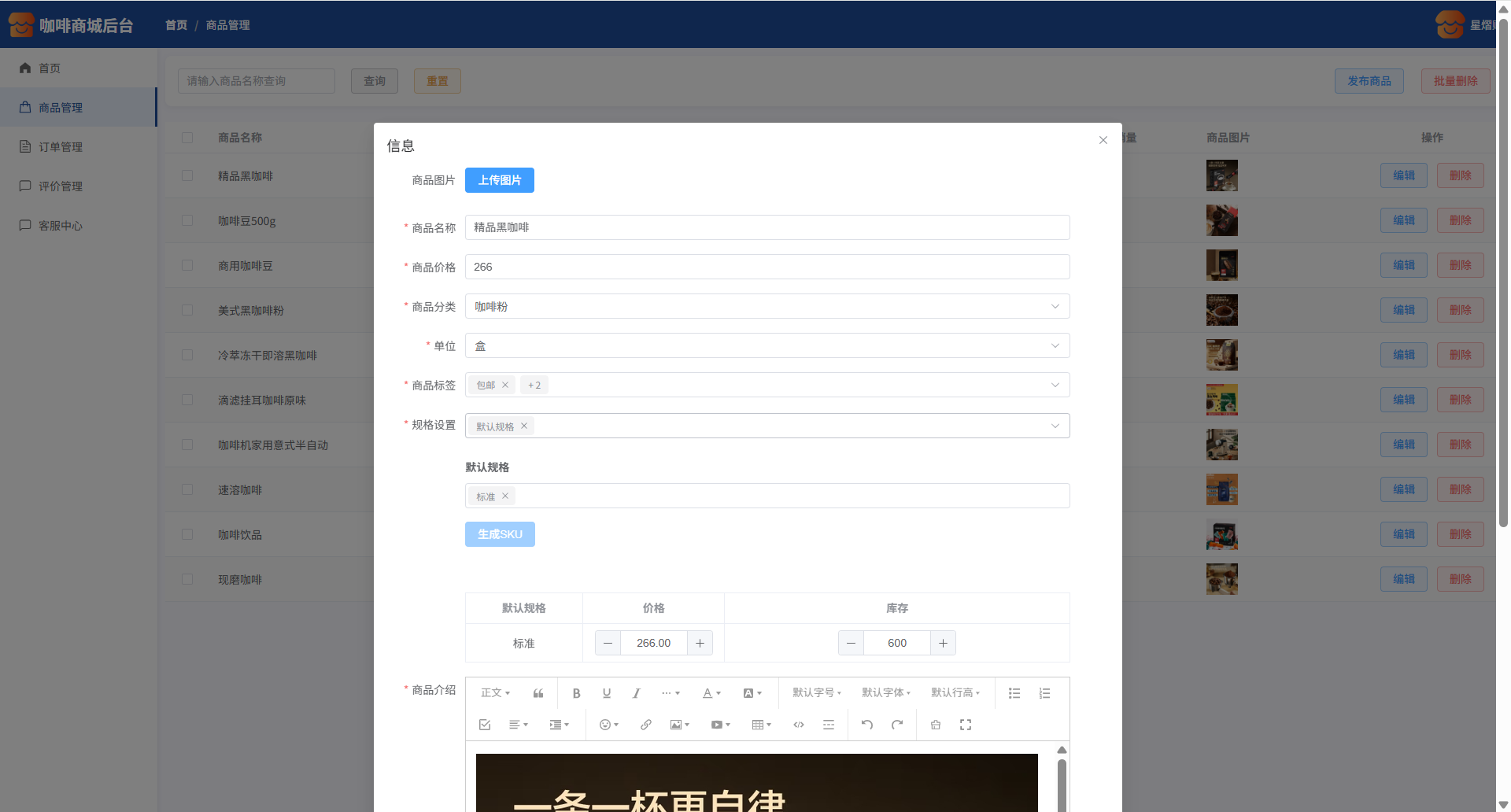
Task: Toggle bold formatting in the editor
Action: tap(576, 693)
